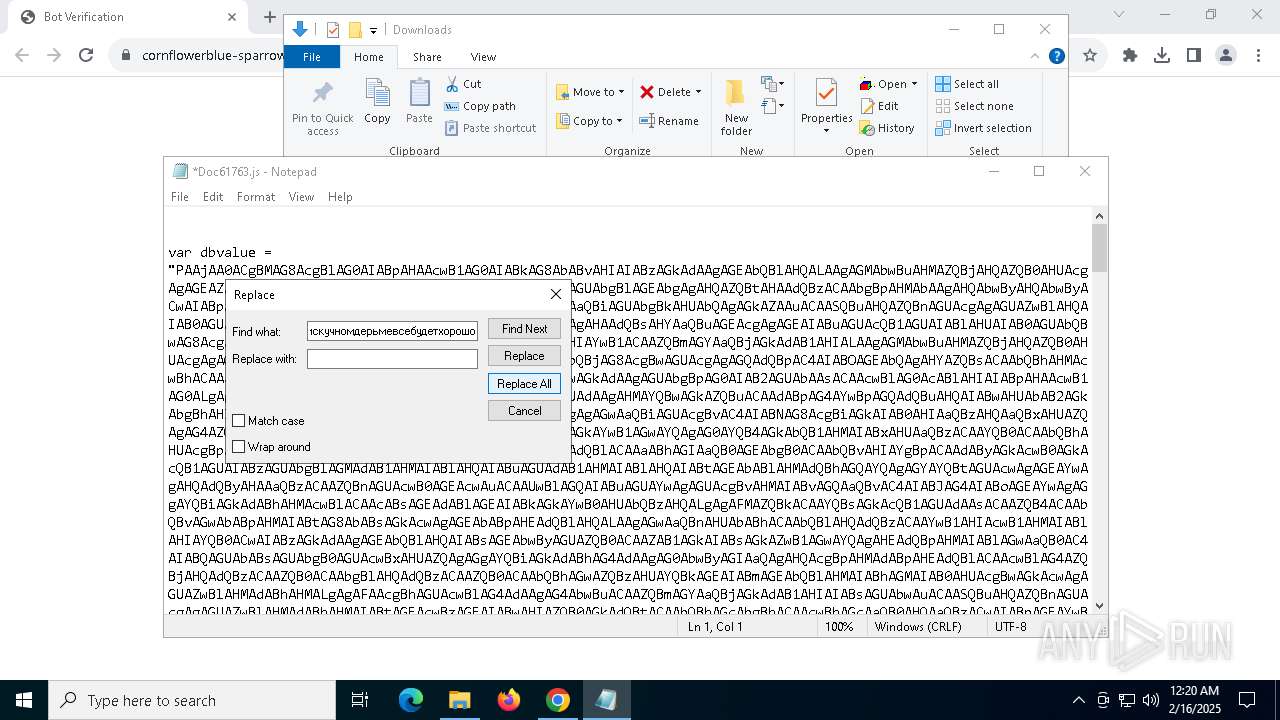Show hidden tray icons chevron
The height and width of the screenshot is (720, 1280).
1078,700
